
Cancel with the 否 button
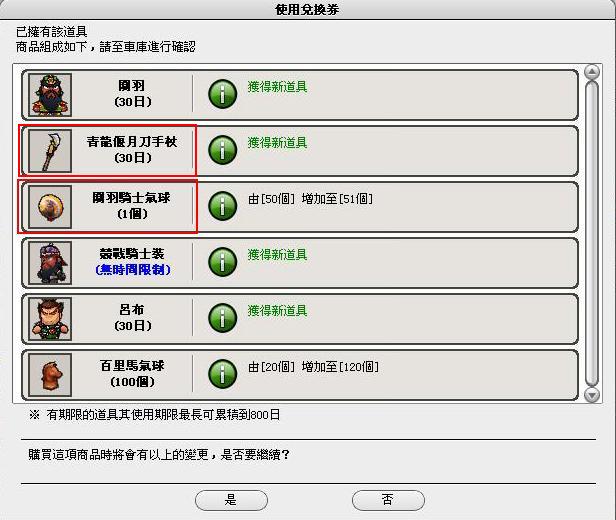[388, 500]
